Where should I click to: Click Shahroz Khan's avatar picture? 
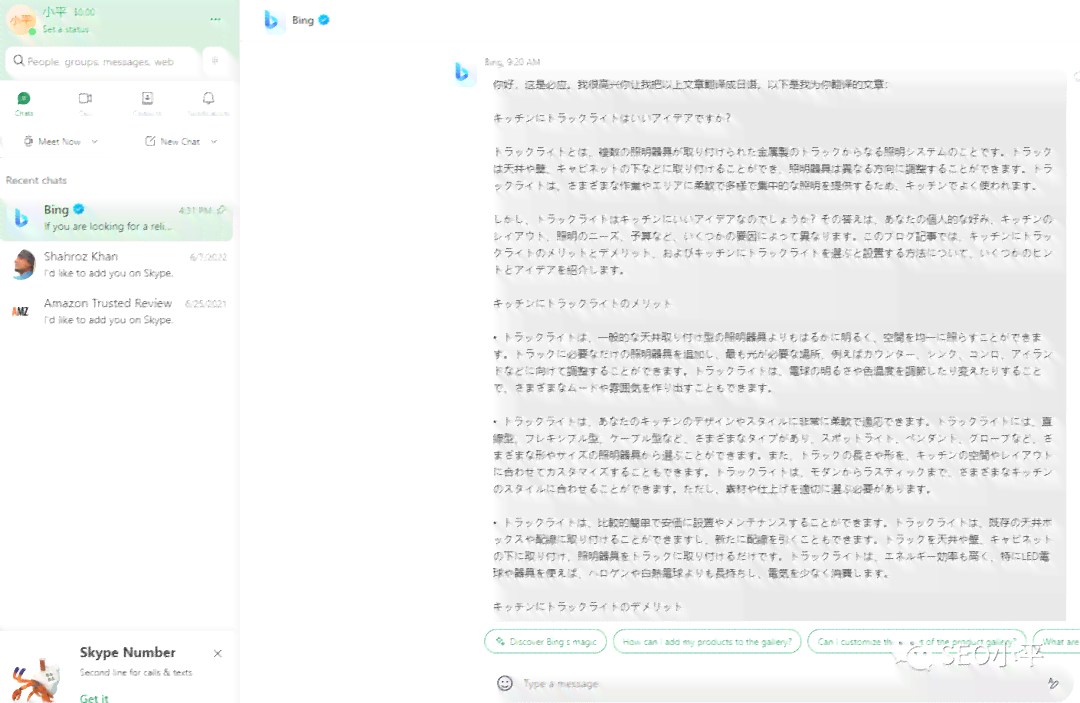pyautogui.click(x=23, y=264)
